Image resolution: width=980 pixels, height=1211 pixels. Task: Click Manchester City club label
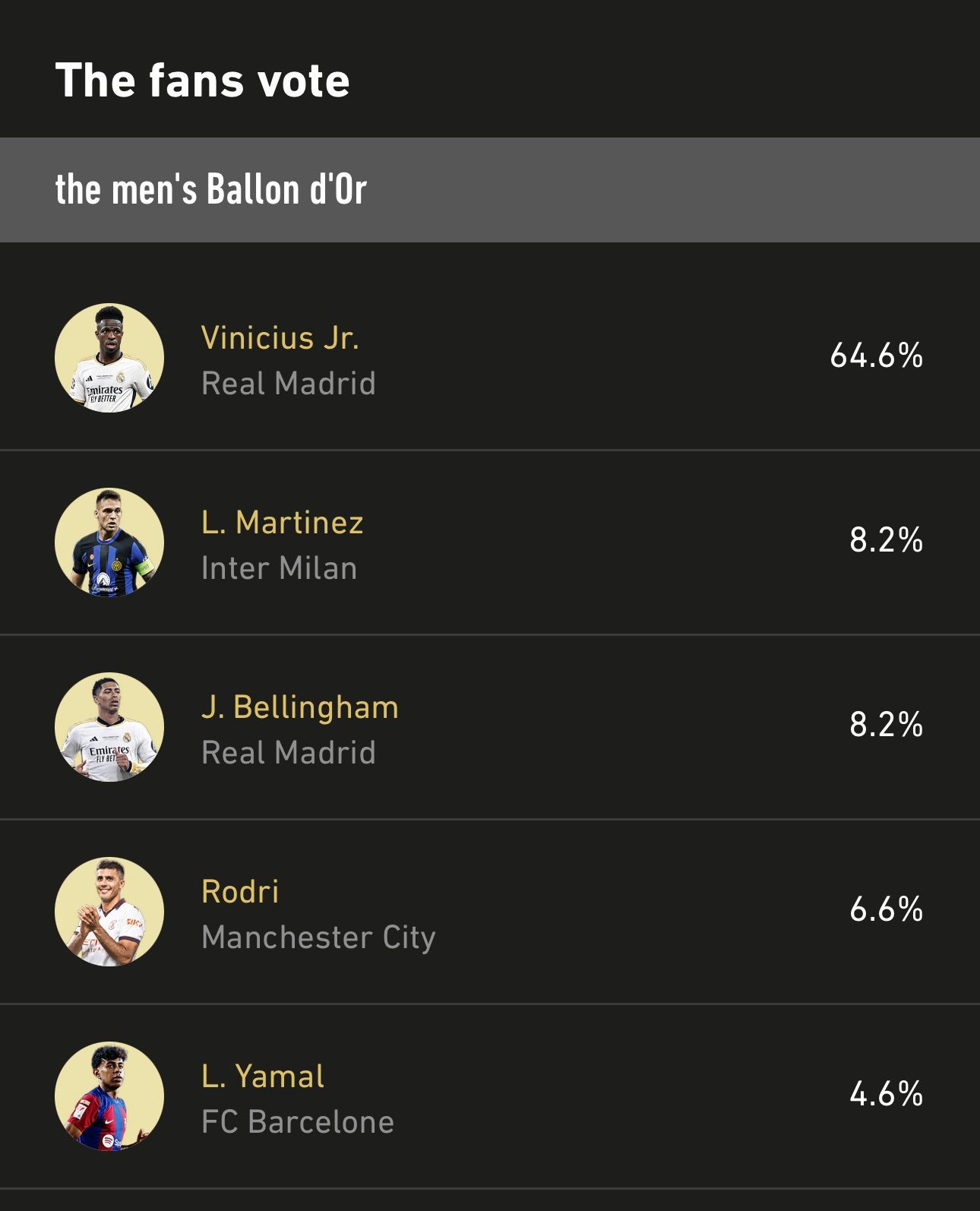(319, 938)
